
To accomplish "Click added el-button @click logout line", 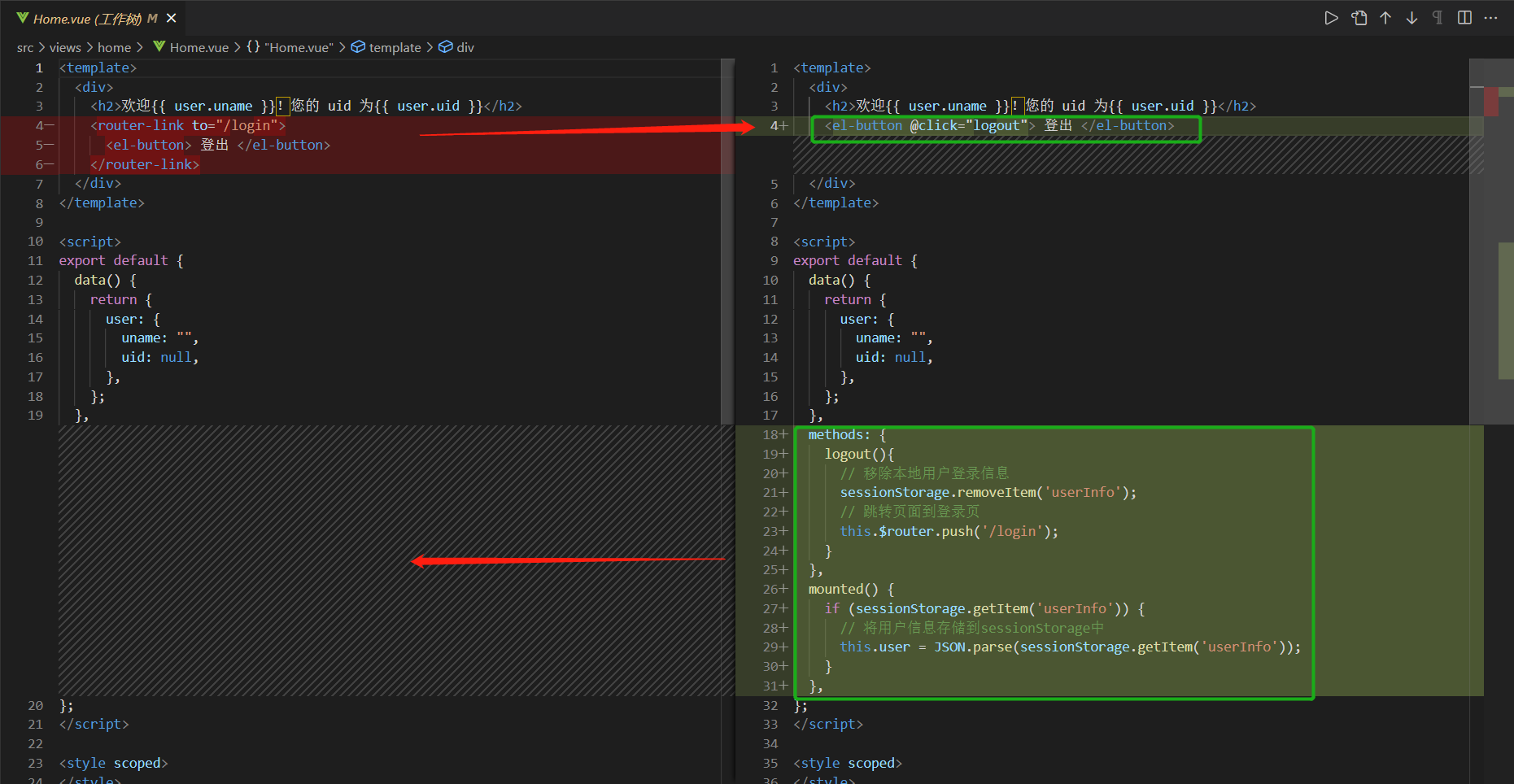I will tap(1000, 126).
